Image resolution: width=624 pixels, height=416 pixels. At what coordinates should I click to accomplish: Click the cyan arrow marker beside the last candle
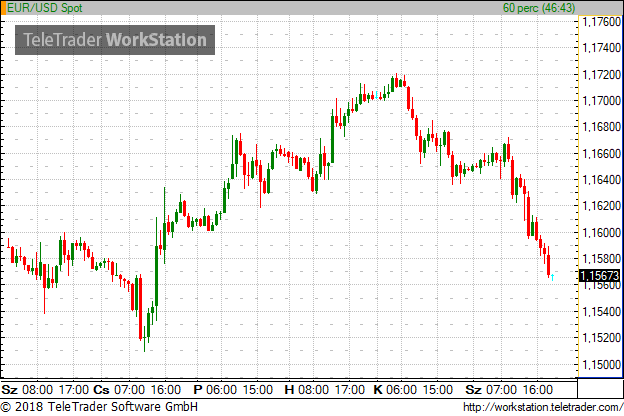(x=552, y=277)
